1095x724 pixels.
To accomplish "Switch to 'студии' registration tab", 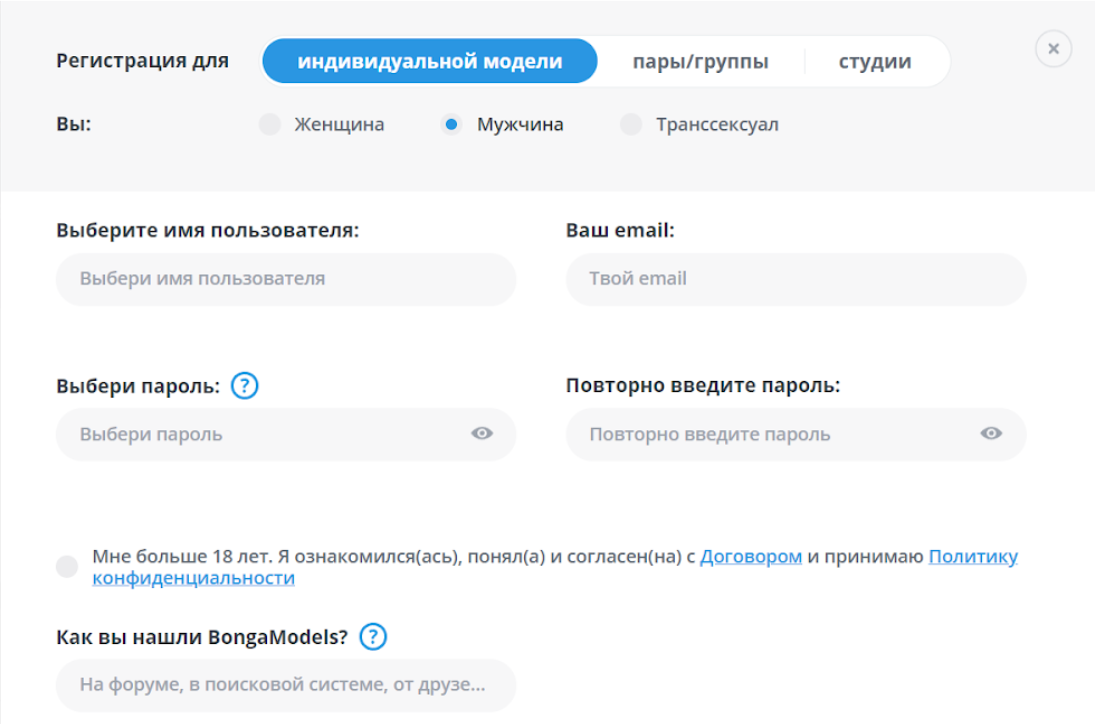I will (875, 61).
